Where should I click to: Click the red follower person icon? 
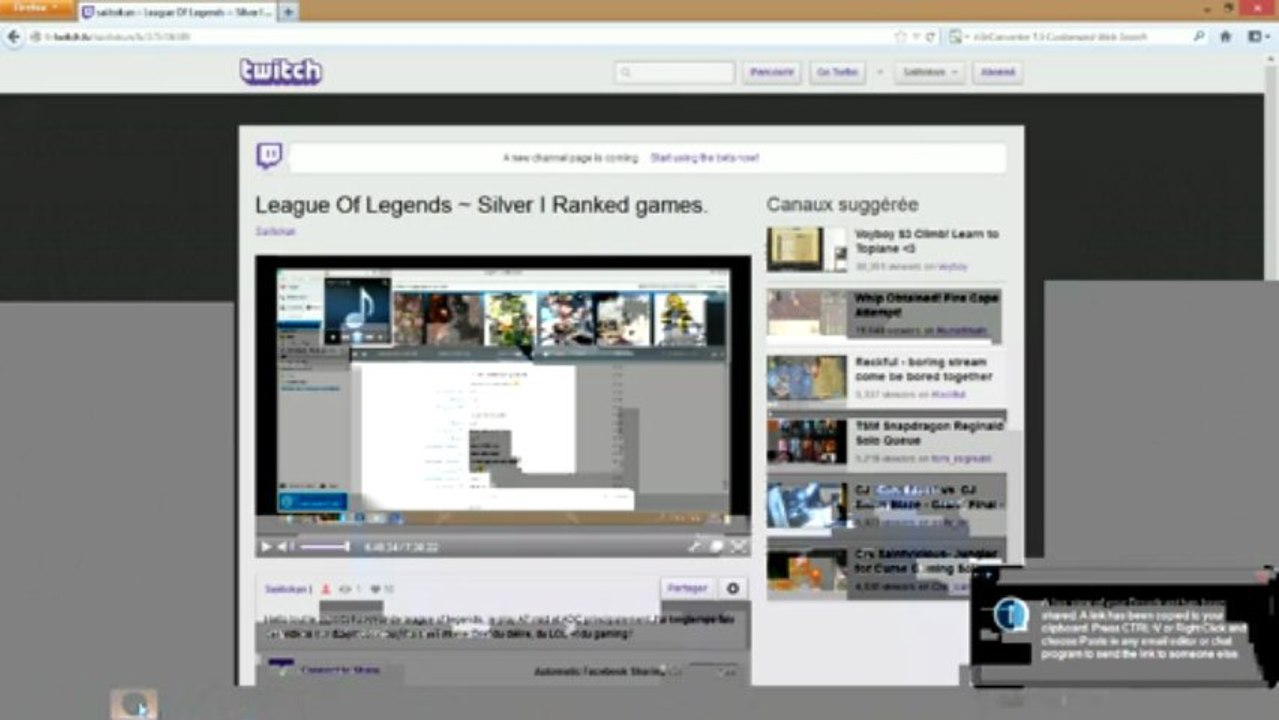point(326,589)
